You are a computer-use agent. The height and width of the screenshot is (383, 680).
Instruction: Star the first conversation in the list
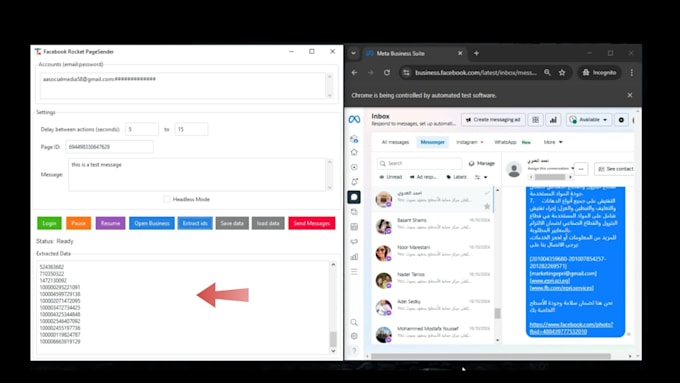pyautogui.click(x=487, y=206)
